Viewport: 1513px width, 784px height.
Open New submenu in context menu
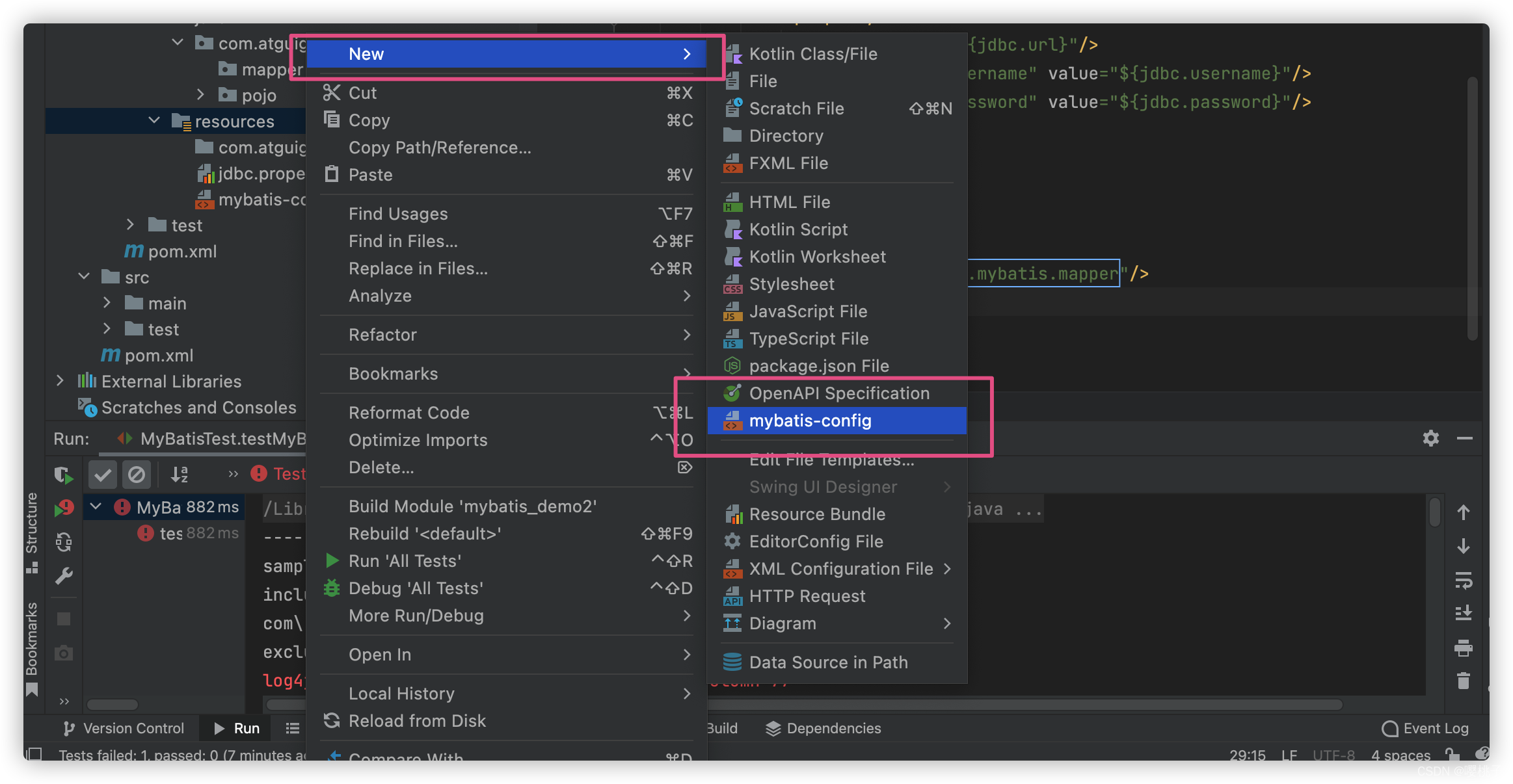(x=511, y=54)
